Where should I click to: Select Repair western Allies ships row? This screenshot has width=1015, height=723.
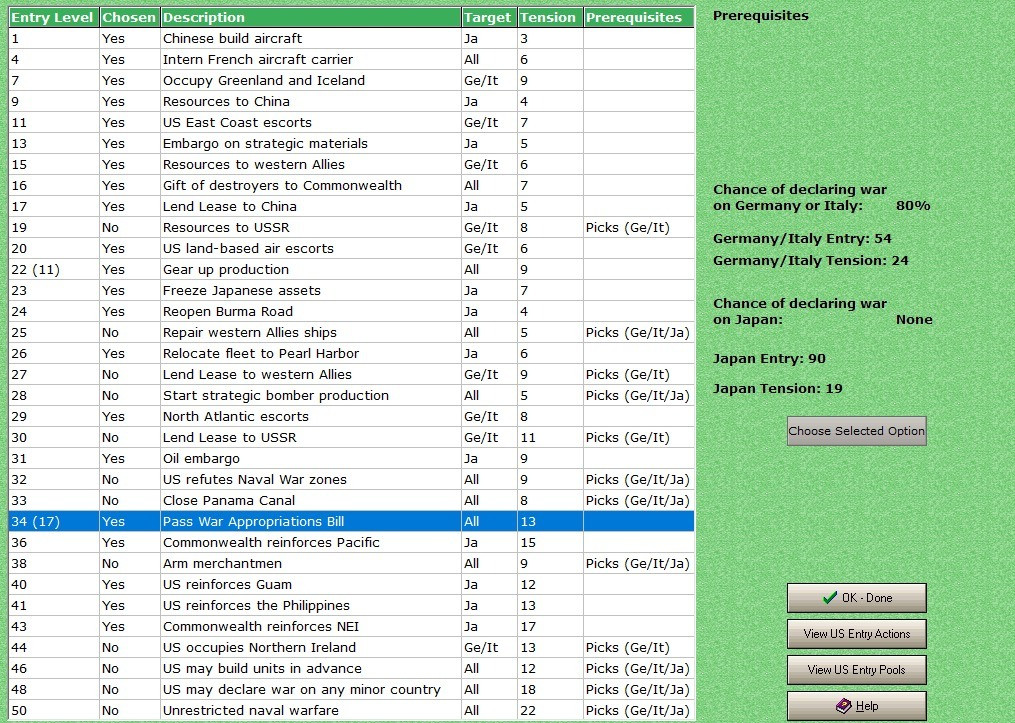(351, 332)
